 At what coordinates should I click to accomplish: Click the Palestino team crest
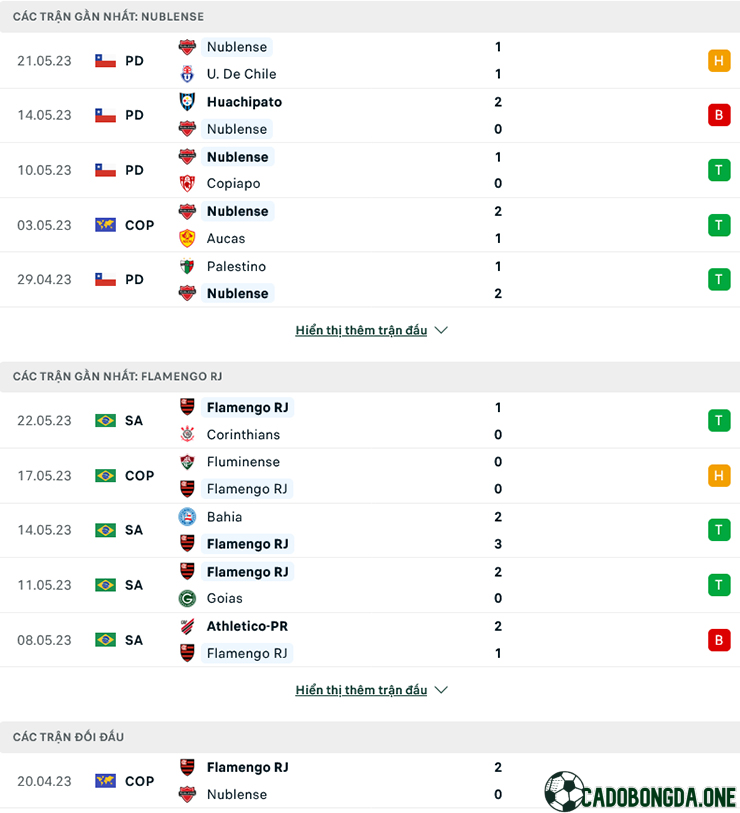click(x=187, y=267)
